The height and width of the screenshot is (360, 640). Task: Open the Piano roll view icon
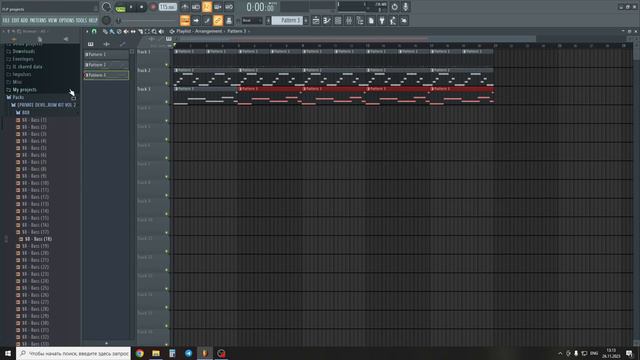pyautogui.click(x=327, y=20)
